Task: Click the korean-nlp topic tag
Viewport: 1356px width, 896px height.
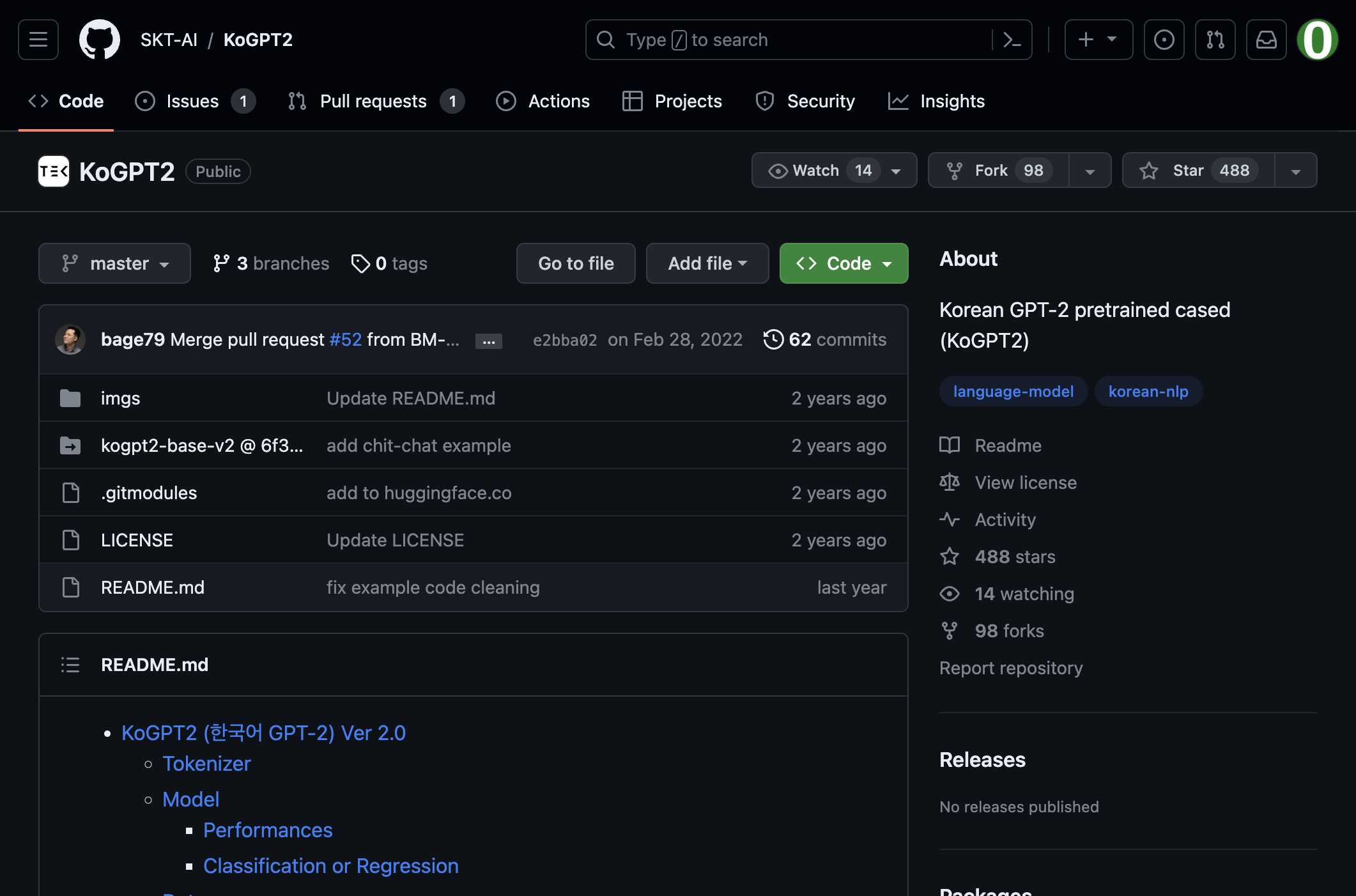Action: pos(1148,391)
